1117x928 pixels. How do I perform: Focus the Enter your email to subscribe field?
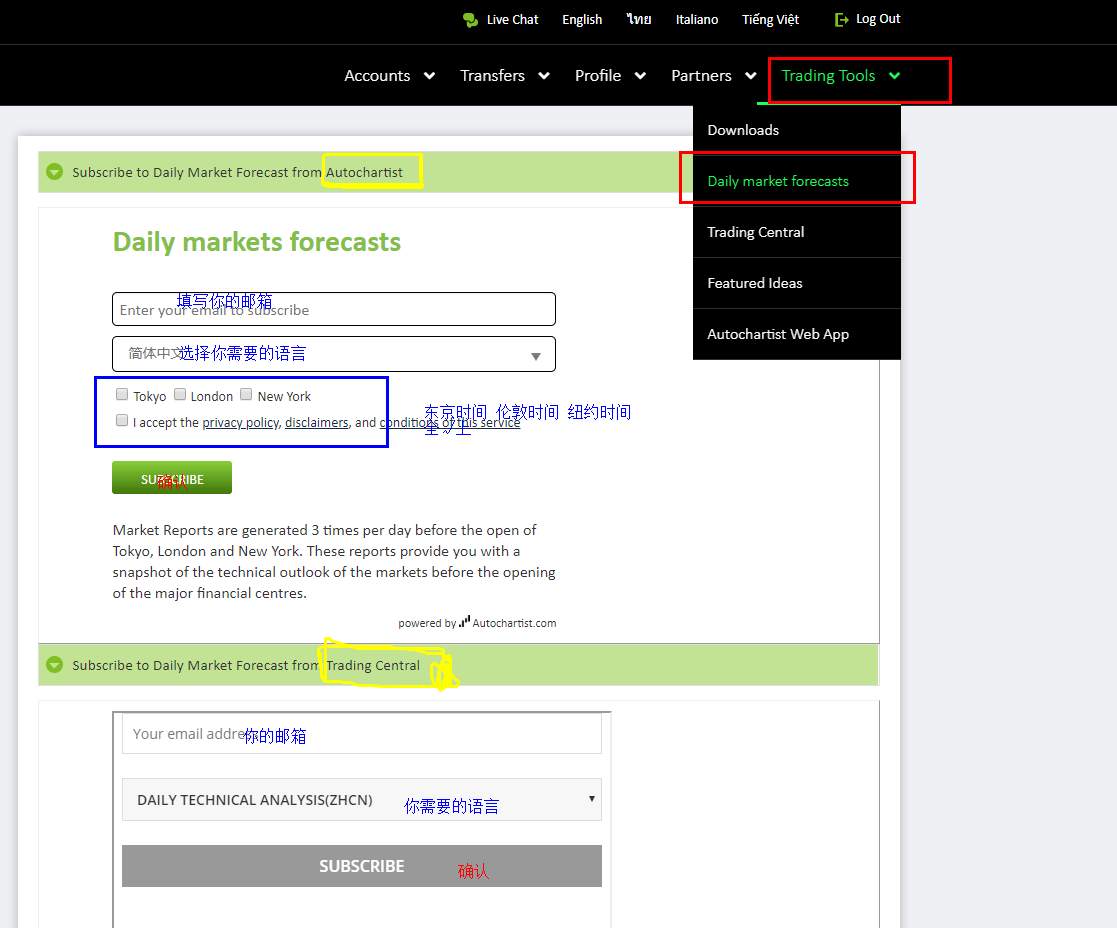(334, 309)
